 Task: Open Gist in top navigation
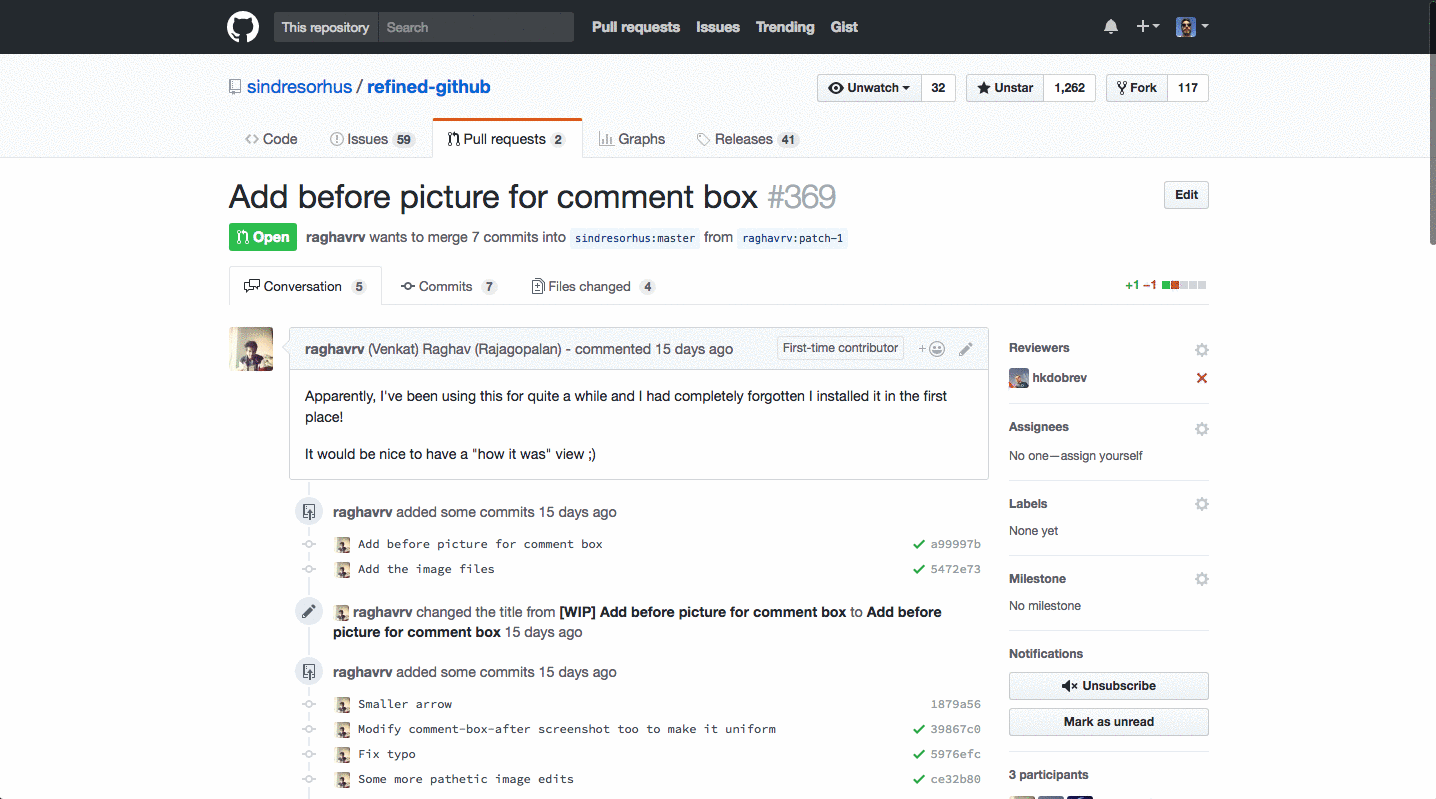click(x=844, y=27)
